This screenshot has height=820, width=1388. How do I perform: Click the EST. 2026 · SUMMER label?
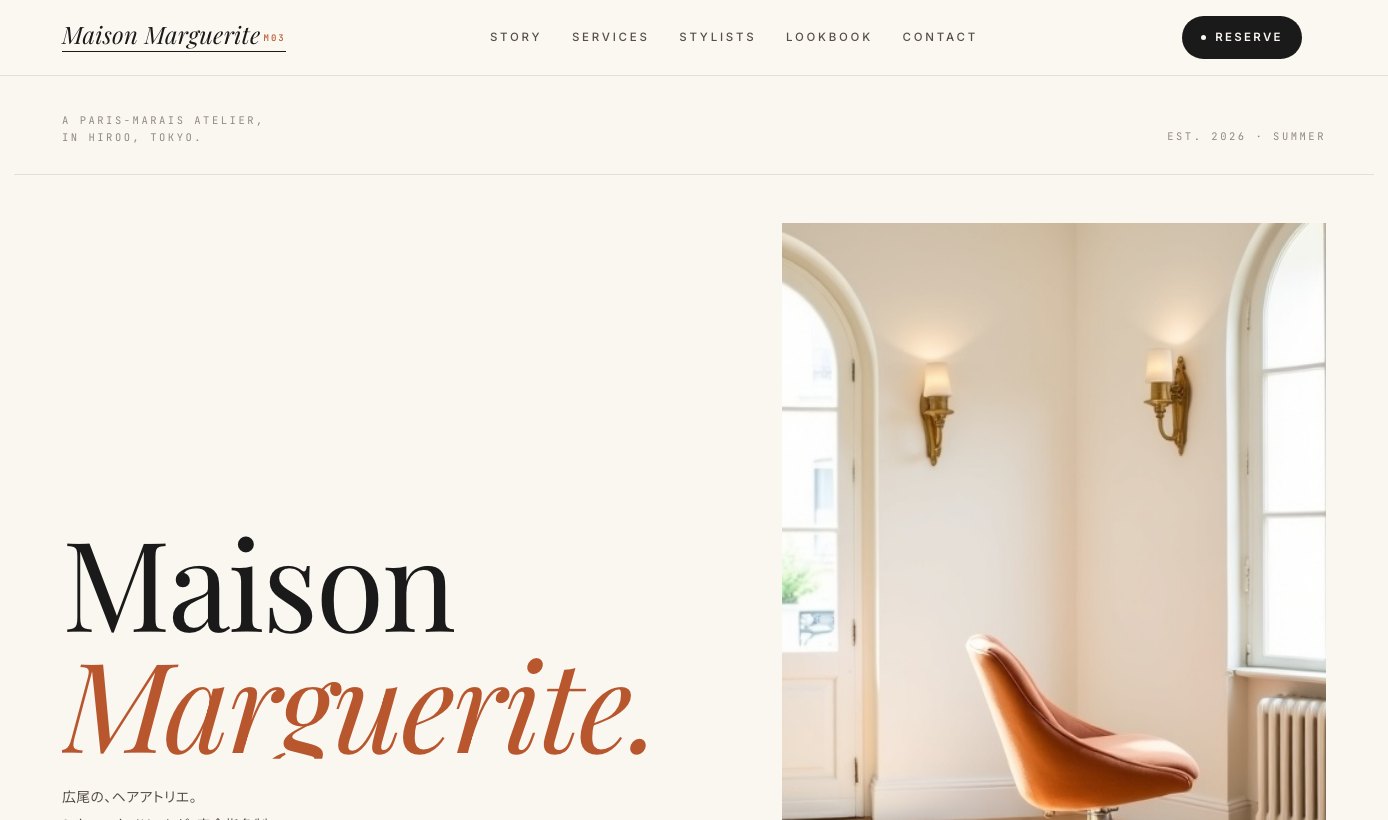1246,136
